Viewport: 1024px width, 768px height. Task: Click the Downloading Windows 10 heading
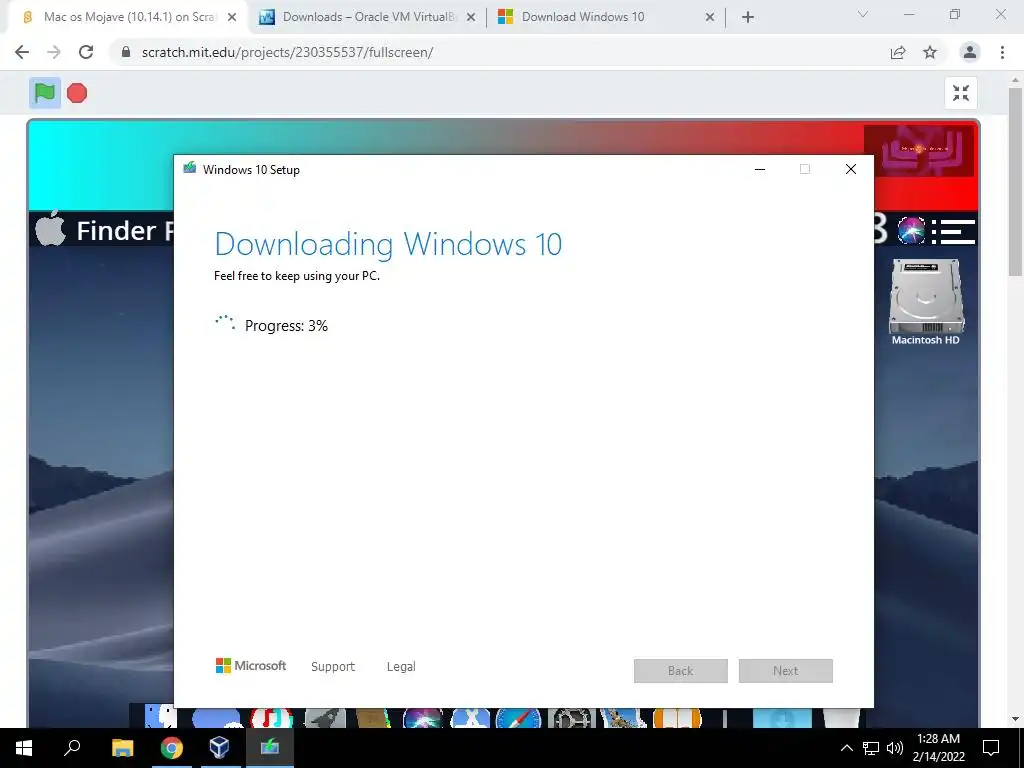pyautogui.click(x=388, y=244)
